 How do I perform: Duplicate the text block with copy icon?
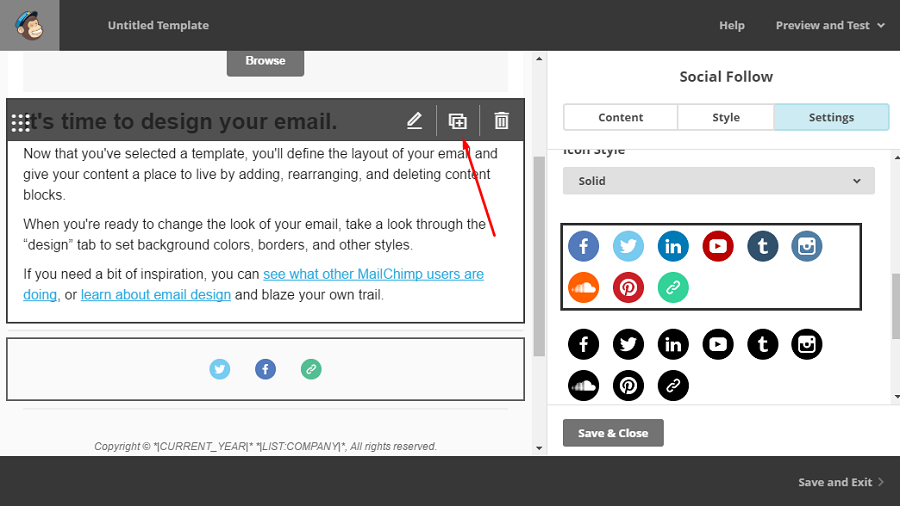tap(457, 121)
